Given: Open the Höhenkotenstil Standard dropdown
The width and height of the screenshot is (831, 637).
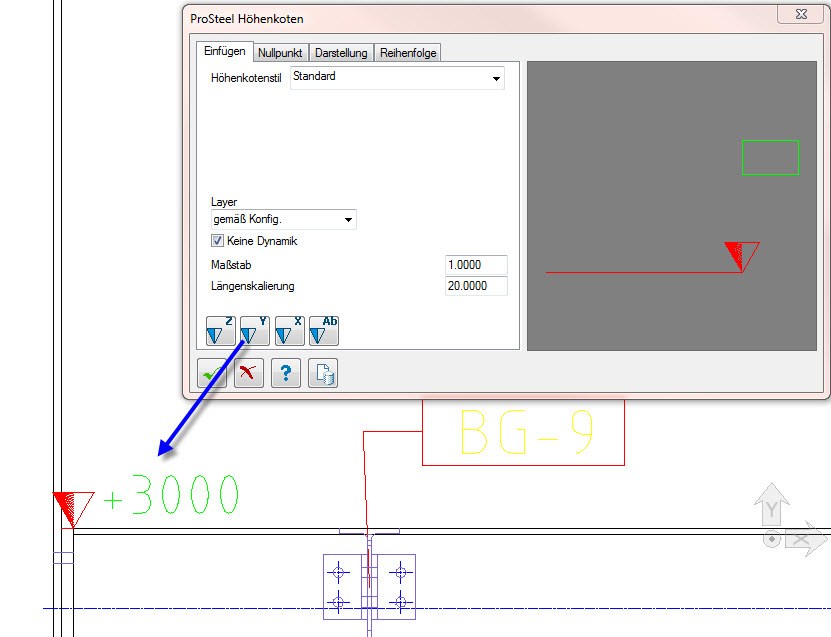Looking at the screenshot, I should coord(397,78).
